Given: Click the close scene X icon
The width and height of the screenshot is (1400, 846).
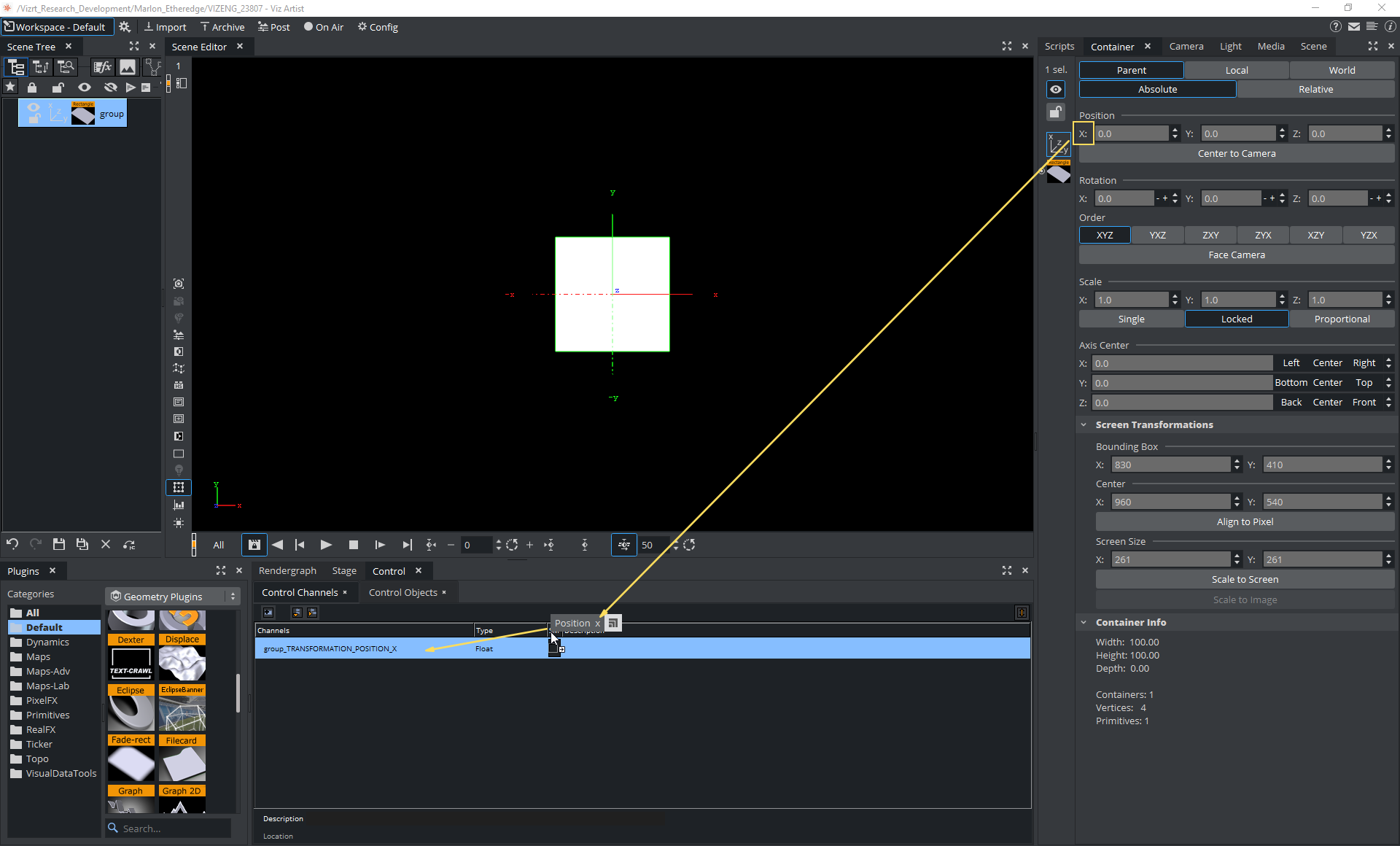Looking at the screenshot, I should coord(106,544).
